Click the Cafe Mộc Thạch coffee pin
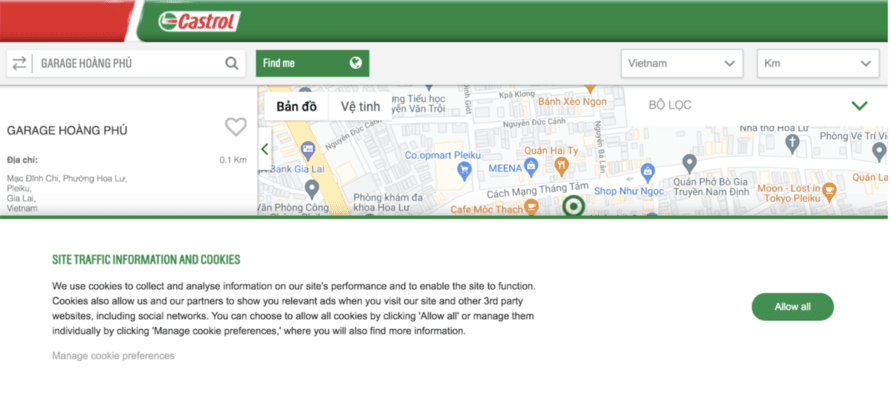Viewport: 891px width, 398px height. 531,208
